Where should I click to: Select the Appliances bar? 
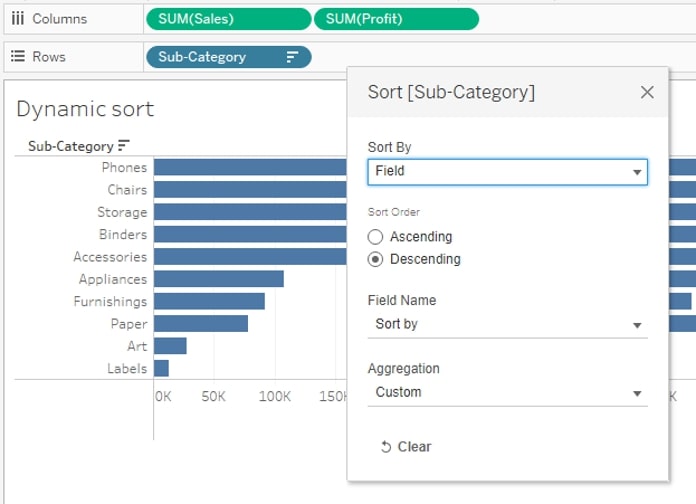(219, 279)
